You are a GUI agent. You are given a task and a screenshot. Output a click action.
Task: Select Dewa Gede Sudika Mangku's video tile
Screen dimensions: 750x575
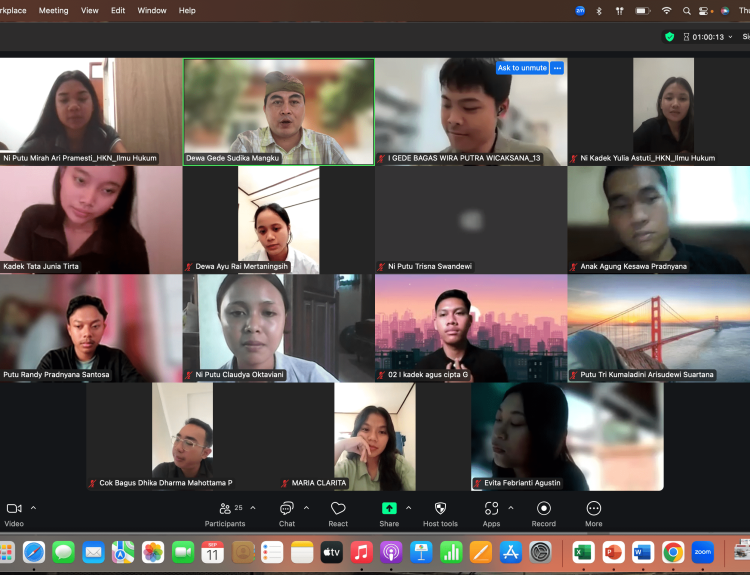coord(278,110)
